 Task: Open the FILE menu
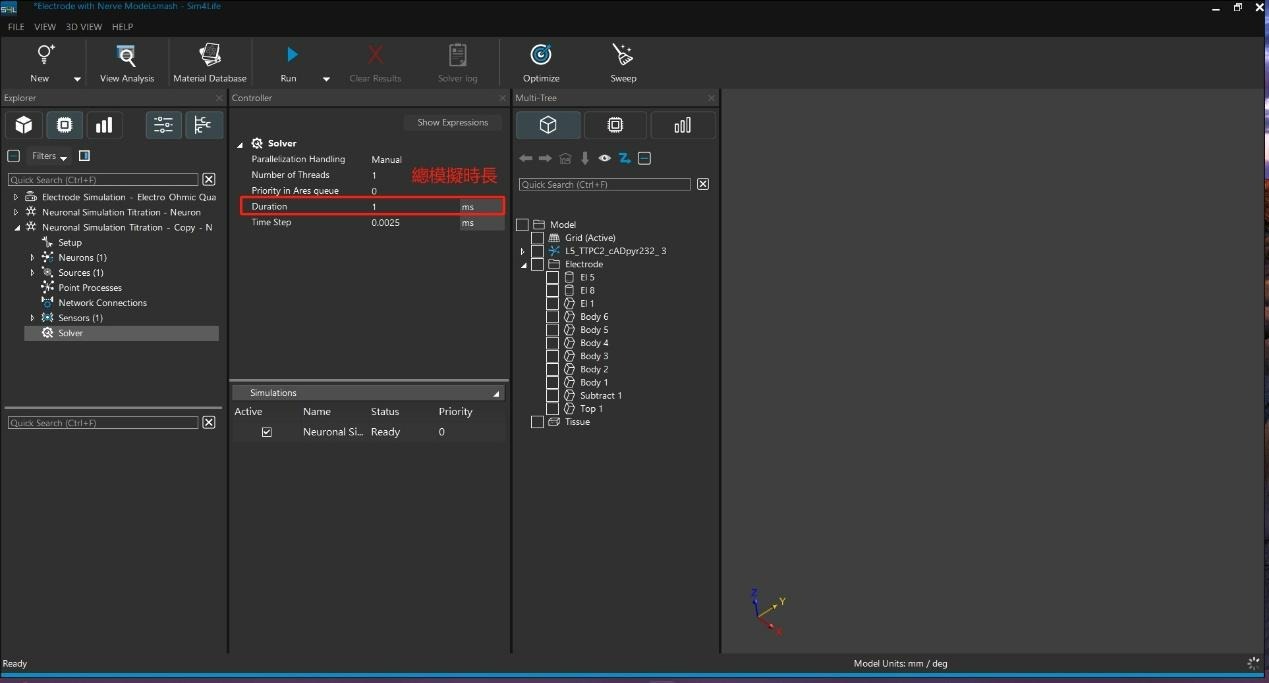pyautogui.click(x=16, y=27)
